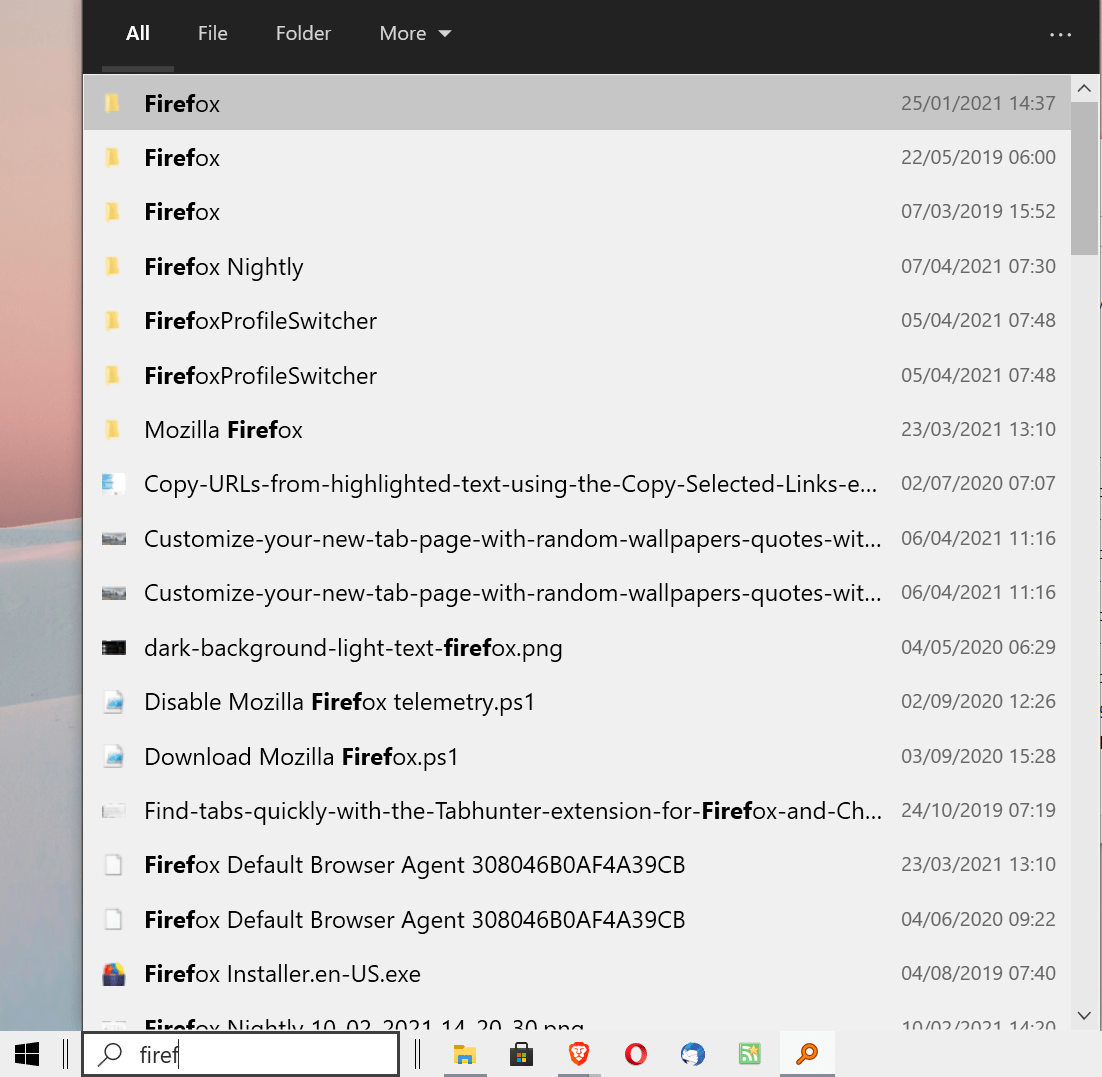Launch Brave browser from the taskbar
This screenshot has height=1077, width=1102.
coord(578,1054)
